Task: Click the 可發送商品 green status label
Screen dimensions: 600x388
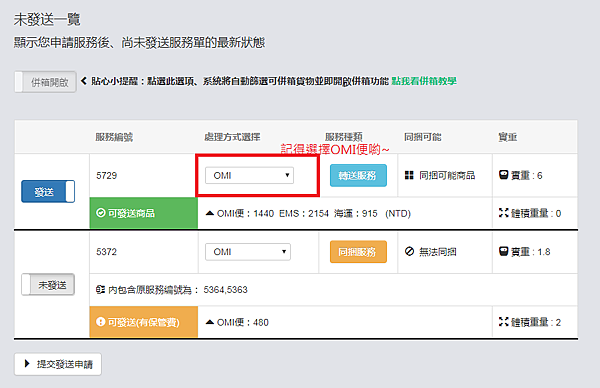Action: [143, 213]
